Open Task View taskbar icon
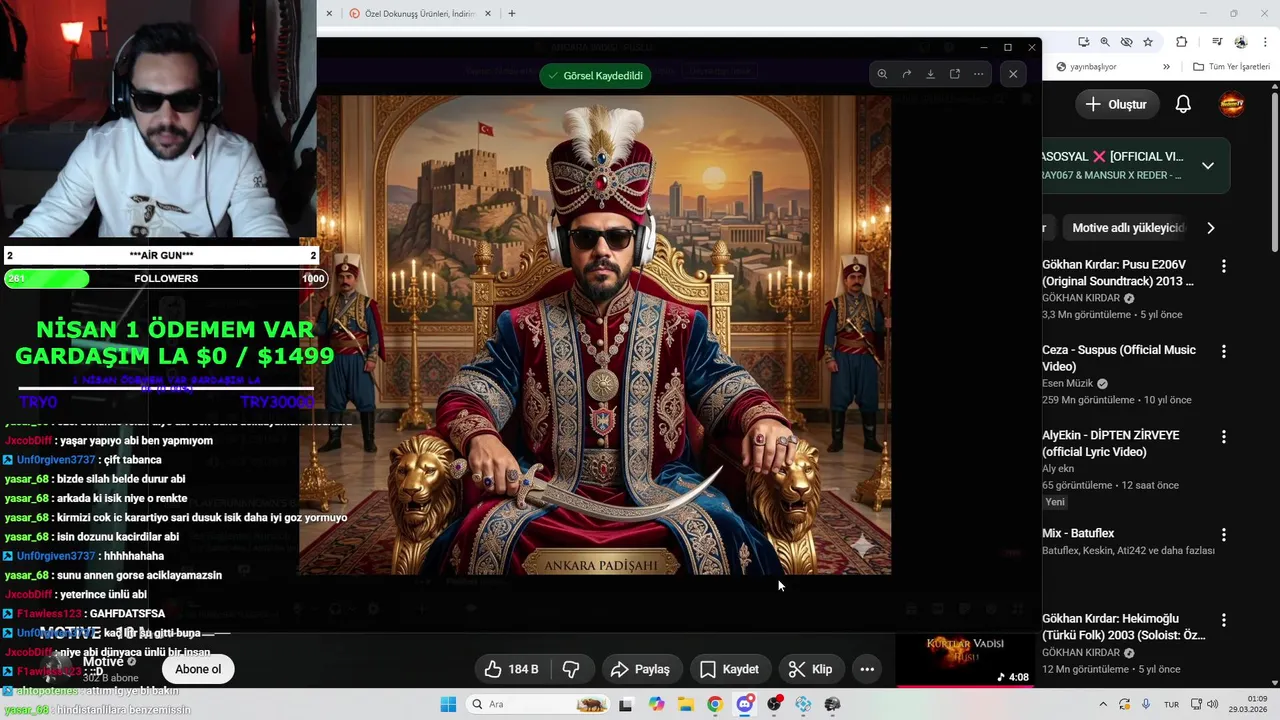This screenshot has width=1280, height=720. pos(626,704)
